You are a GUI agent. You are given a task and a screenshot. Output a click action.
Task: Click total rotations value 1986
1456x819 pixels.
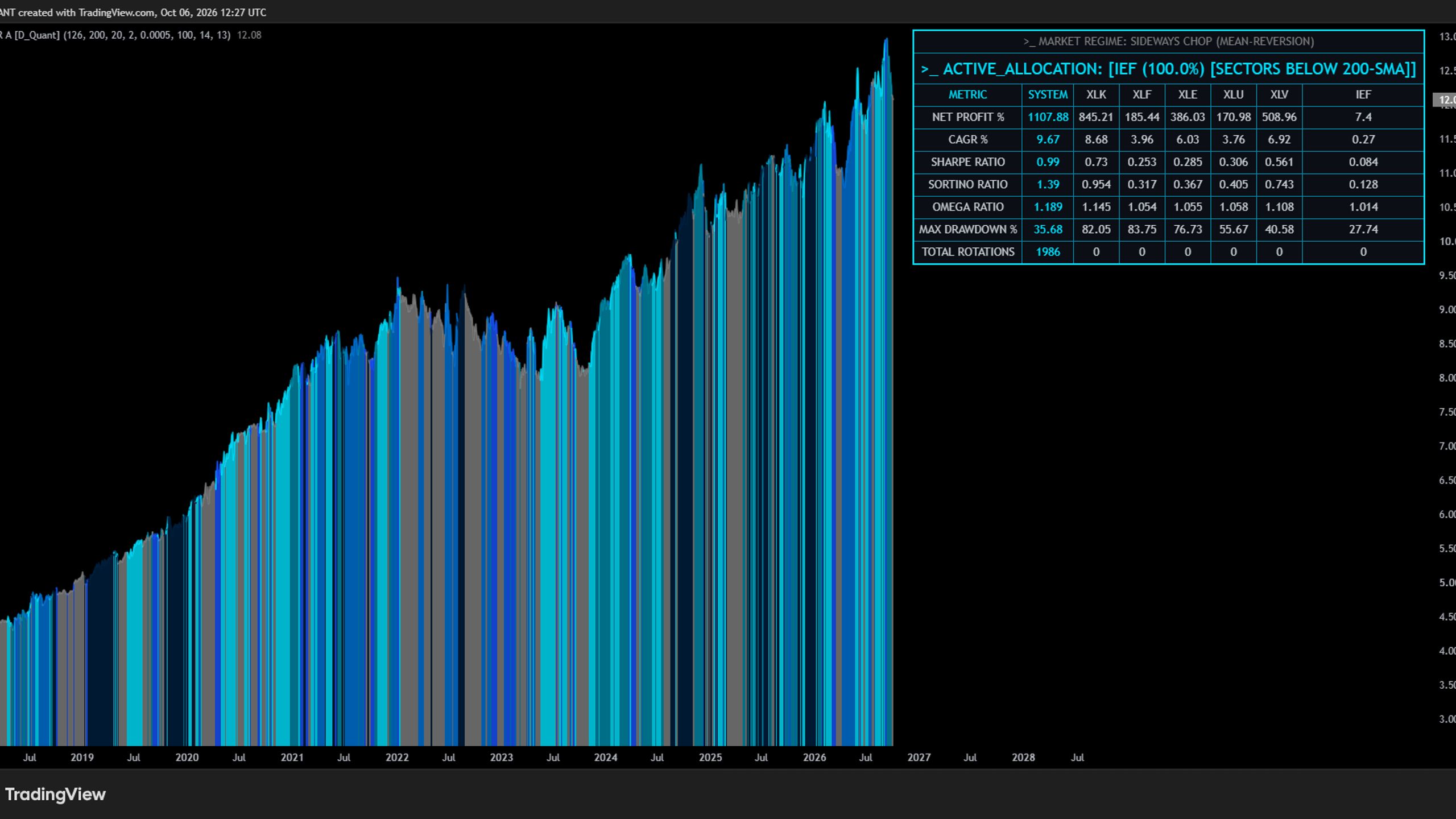coord(1048,252)
